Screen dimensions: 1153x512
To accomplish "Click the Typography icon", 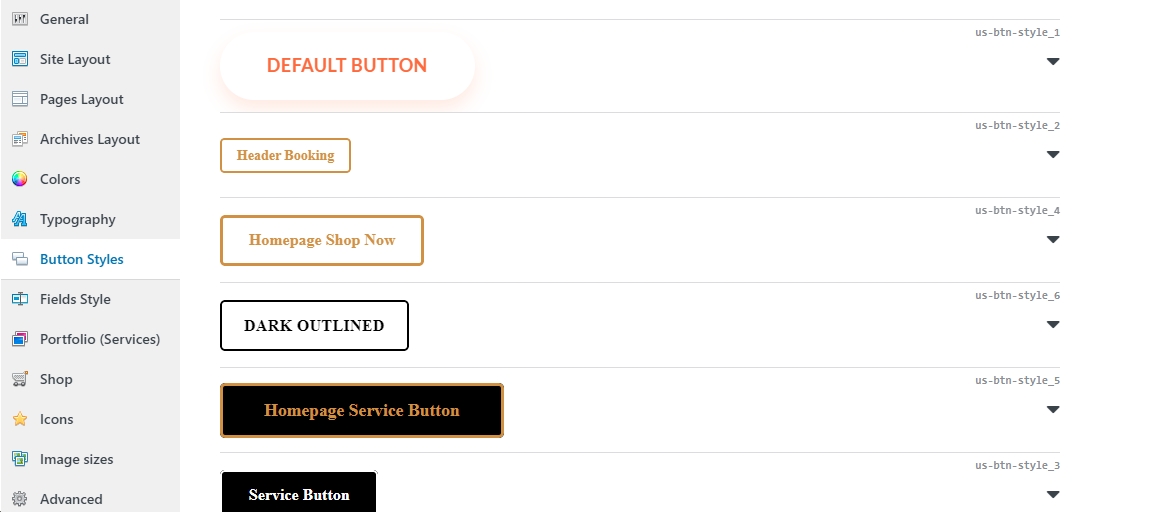I will (x=20, y=219).
